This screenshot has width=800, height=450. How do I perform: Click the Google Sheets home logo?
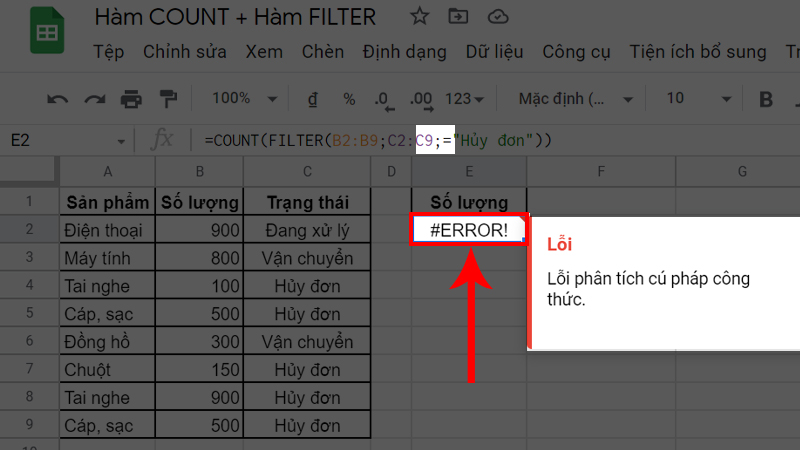click(46, 35)
